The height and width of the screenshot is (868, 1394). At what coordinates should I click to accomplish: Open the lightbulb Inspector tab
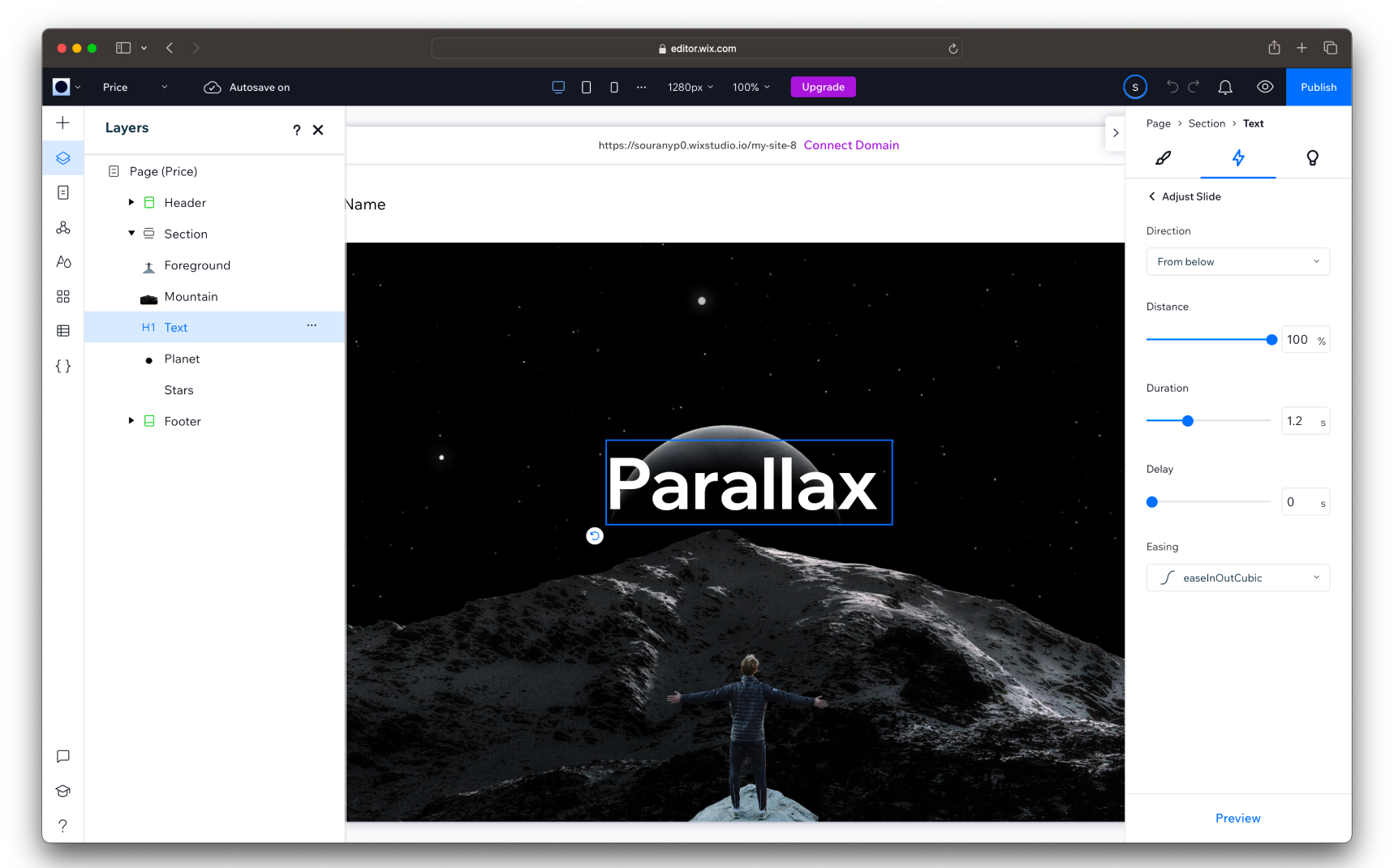pos(1312,159)
